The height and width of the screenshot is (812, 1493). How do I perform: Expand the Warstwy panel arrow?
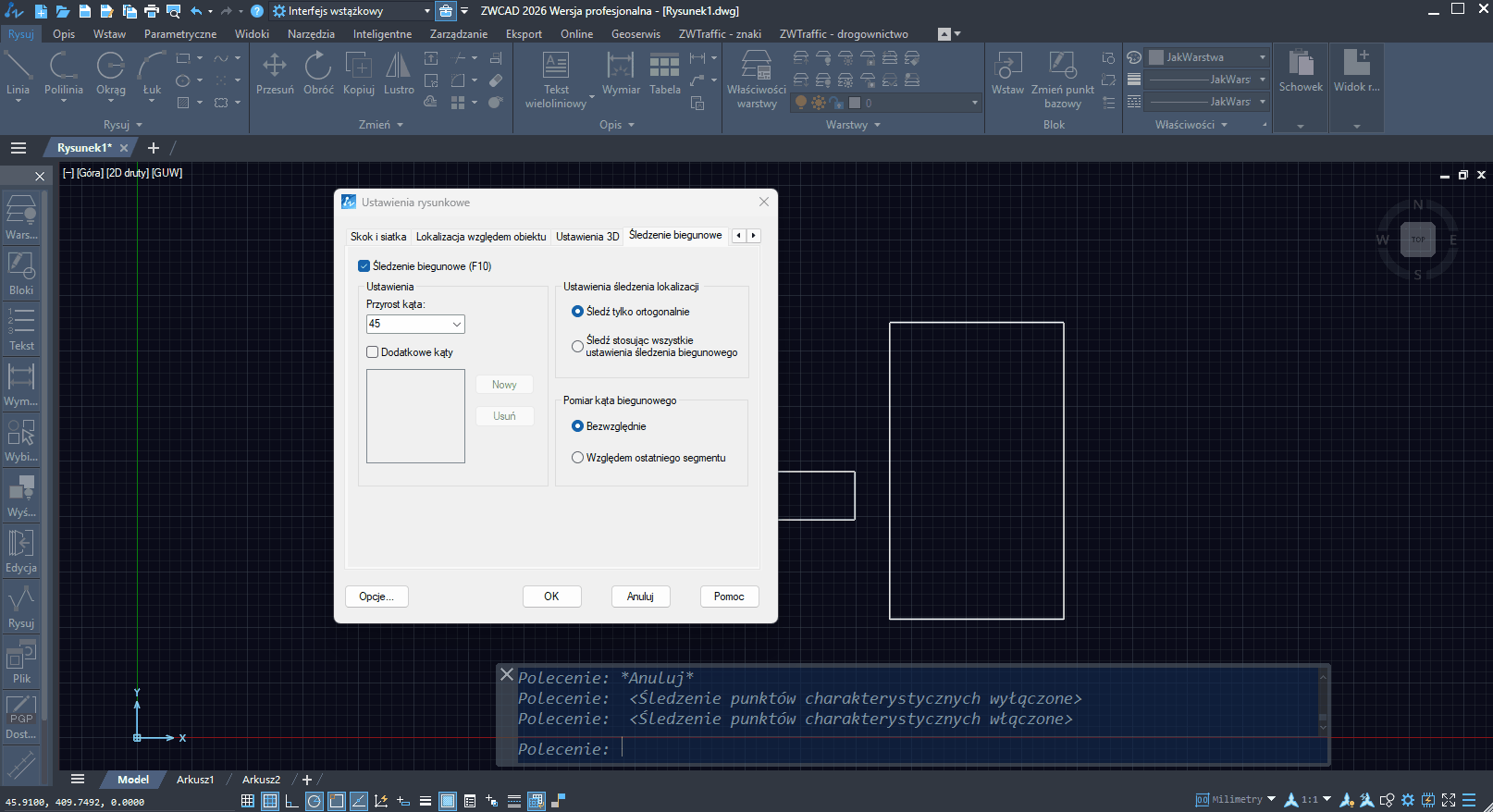click(878, 125)
